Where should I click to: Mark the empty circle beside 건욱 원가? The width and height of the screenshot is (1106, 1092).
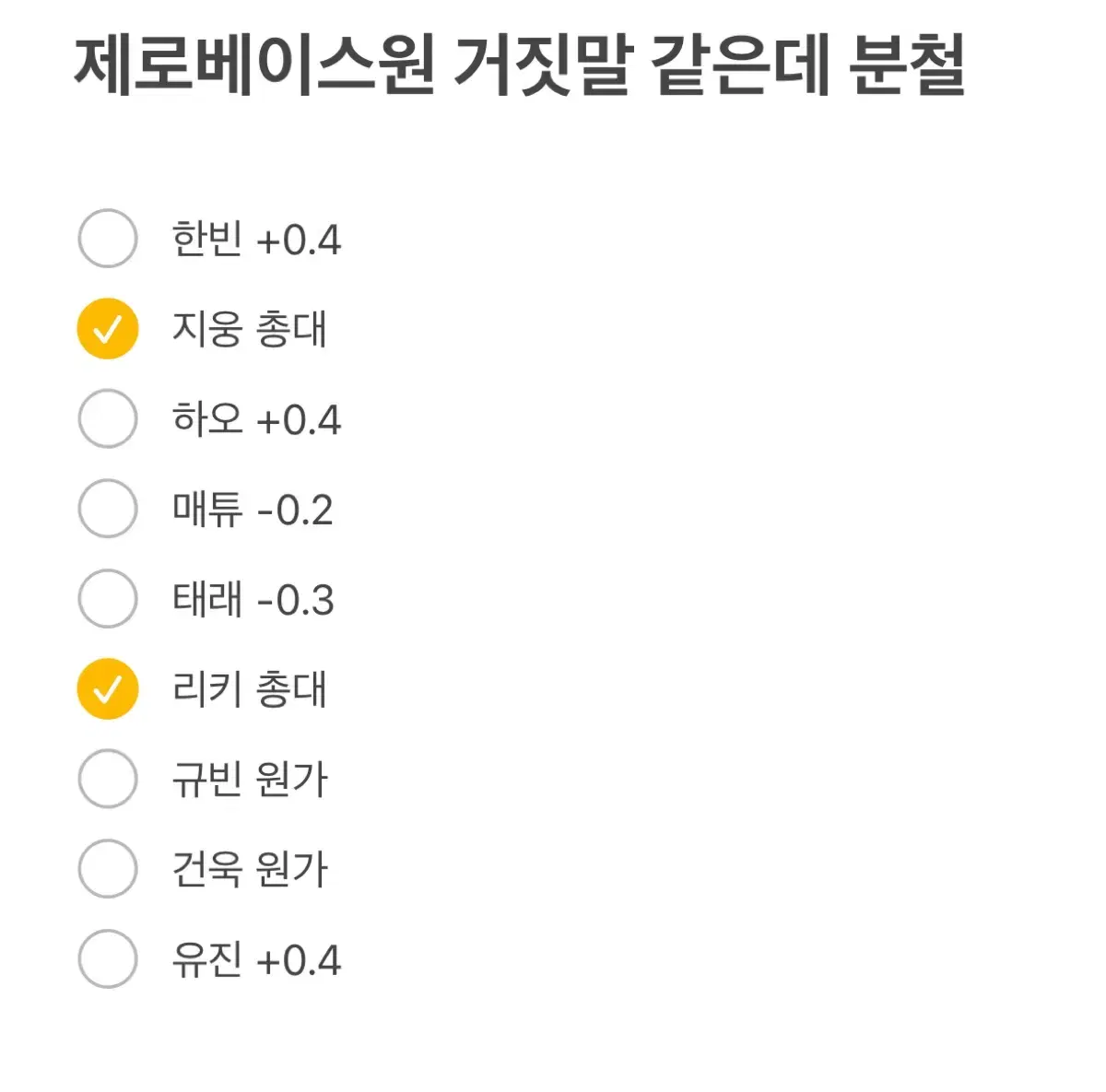point(108,868)
